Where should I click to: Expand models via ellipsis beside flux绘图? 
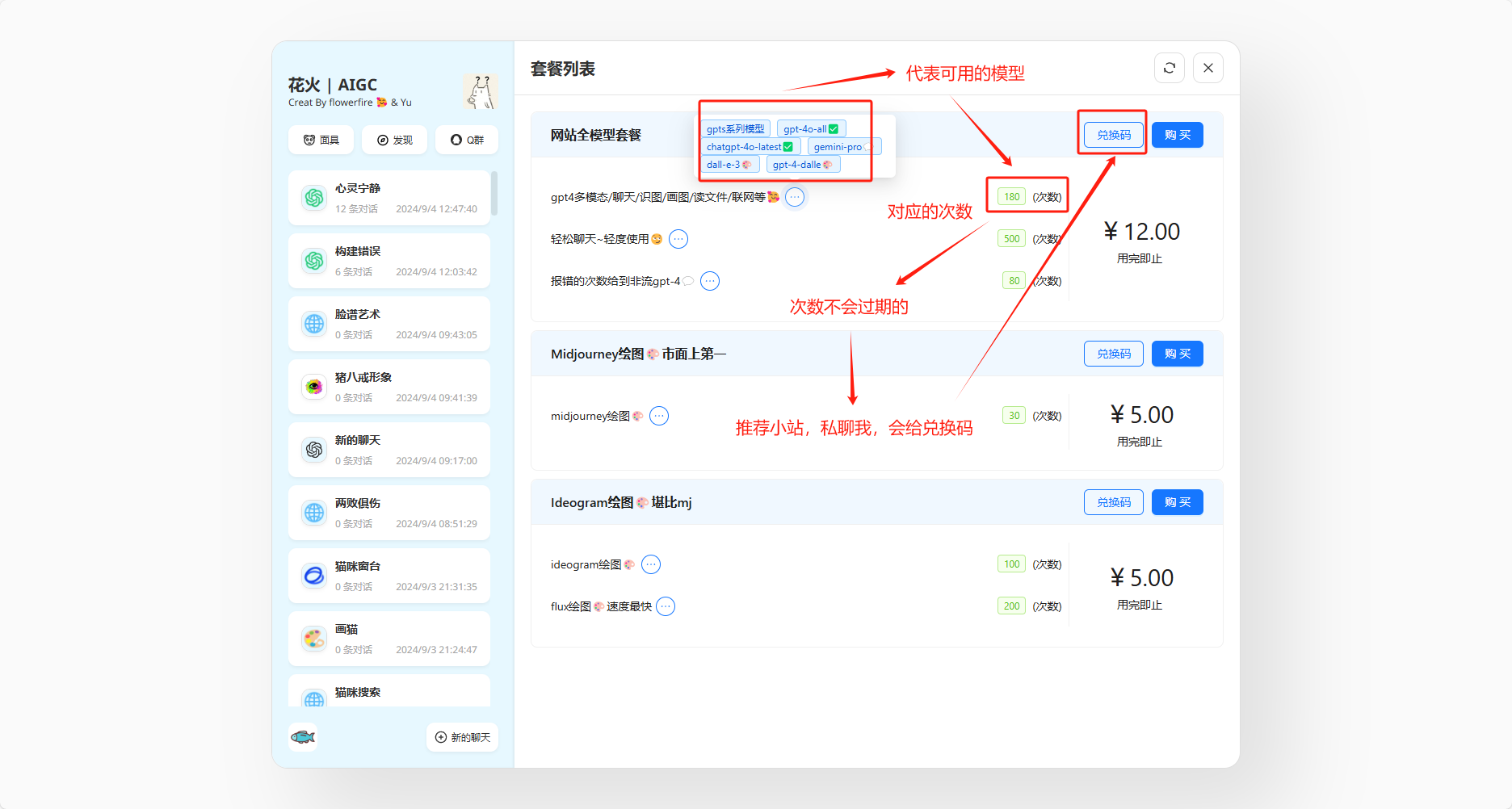(666, 606)
